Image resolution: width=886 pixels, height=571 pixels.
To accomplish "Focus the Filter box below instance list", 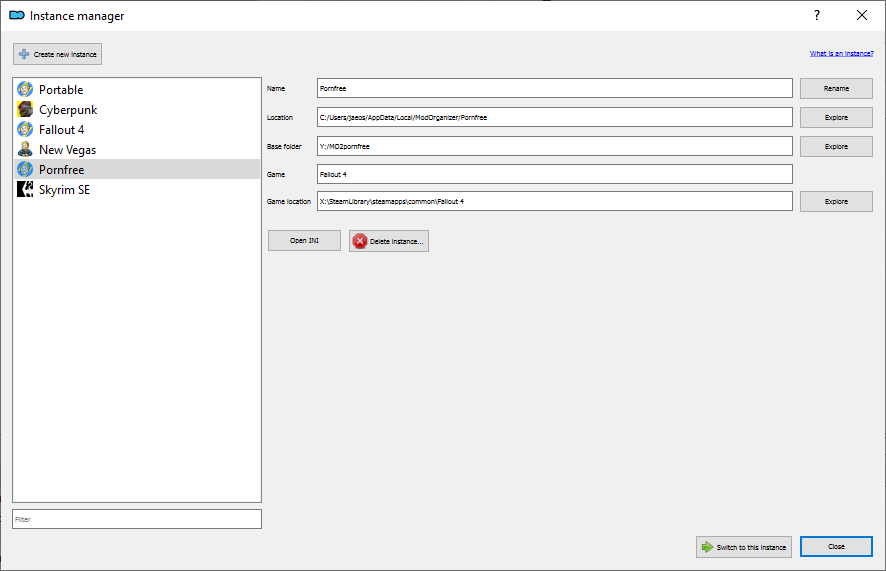I will 137,519.
